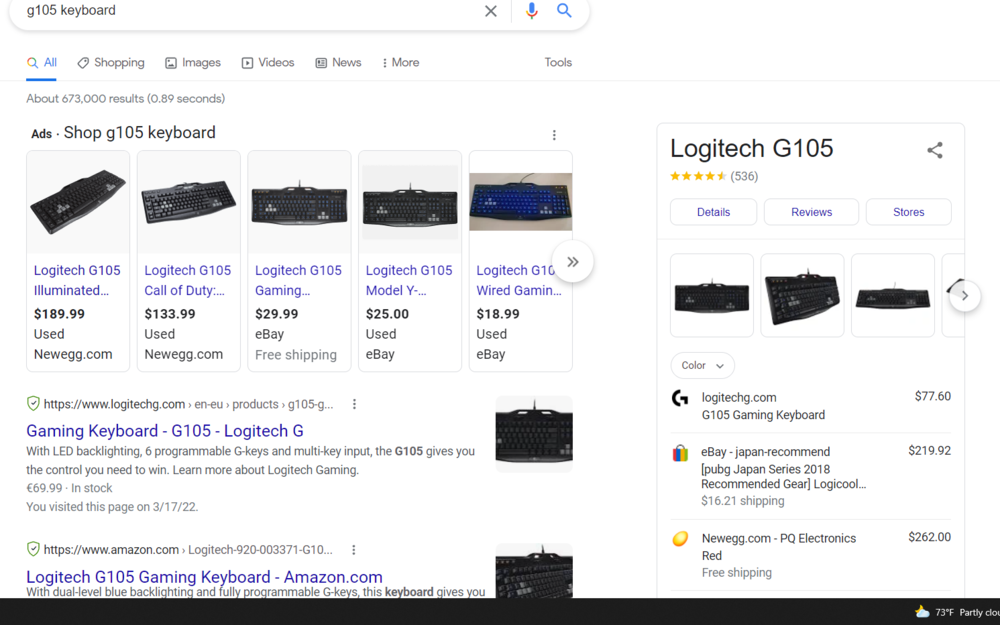
Task: Click the blue backlit keyboard ad thumbnail
Action: (x=520, y=202)
